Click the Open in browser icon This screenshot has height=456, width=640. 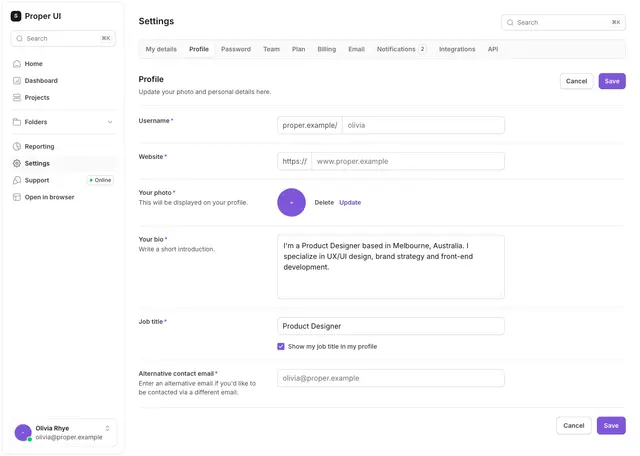17,197
